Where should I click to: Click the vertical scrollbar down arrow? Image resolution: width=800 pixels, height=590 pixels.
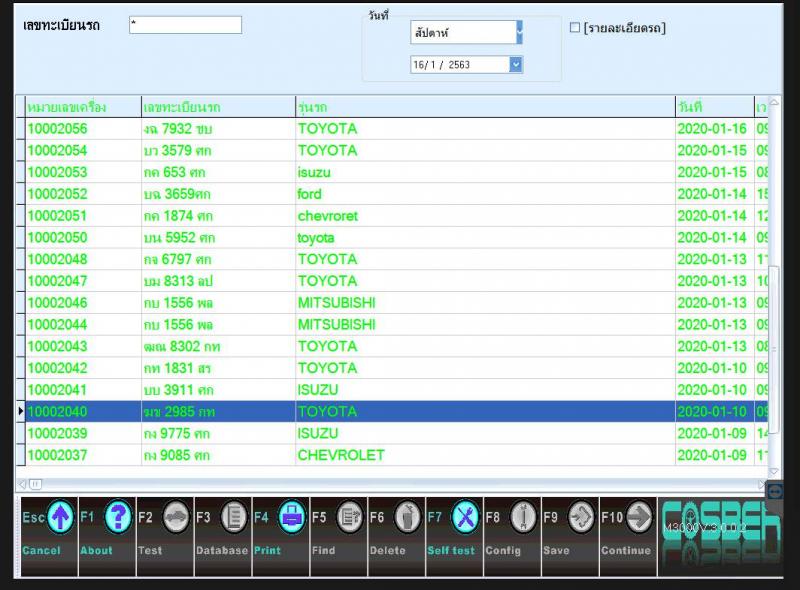tap(774, 471)
